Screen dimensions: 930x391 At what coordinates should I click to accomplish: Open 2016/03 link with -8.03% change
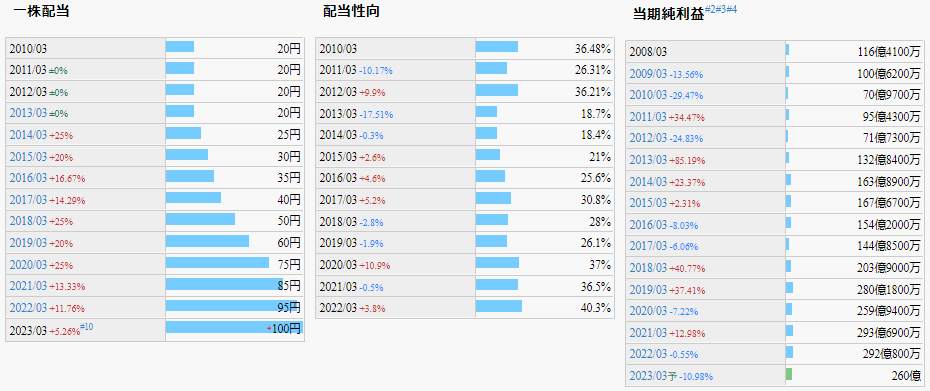648,225
